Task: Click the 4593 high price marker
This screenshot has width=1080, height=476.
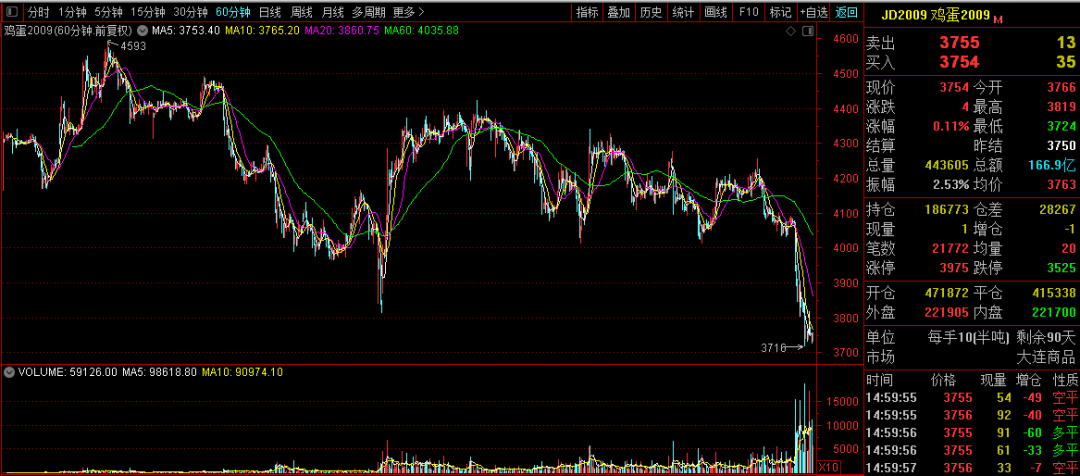Action: (134, 46)
